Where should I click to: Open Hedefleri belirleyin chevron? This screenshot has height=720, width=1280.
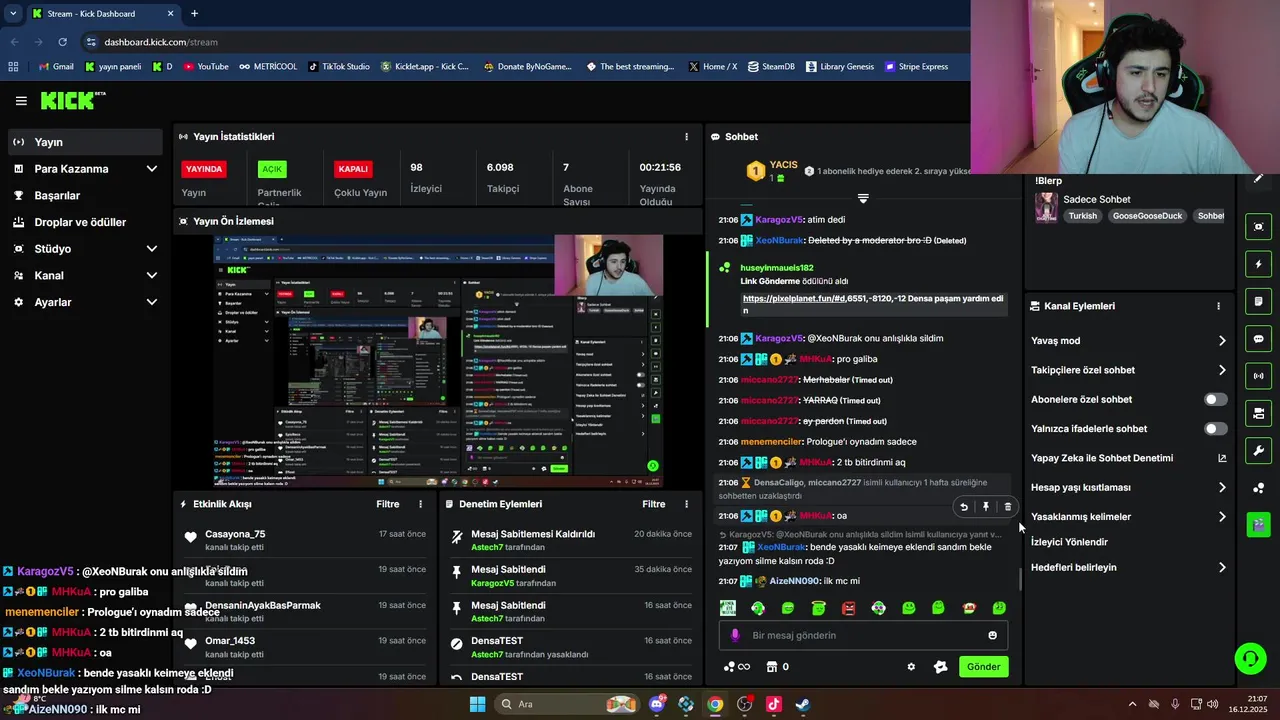click(1221, 567)
